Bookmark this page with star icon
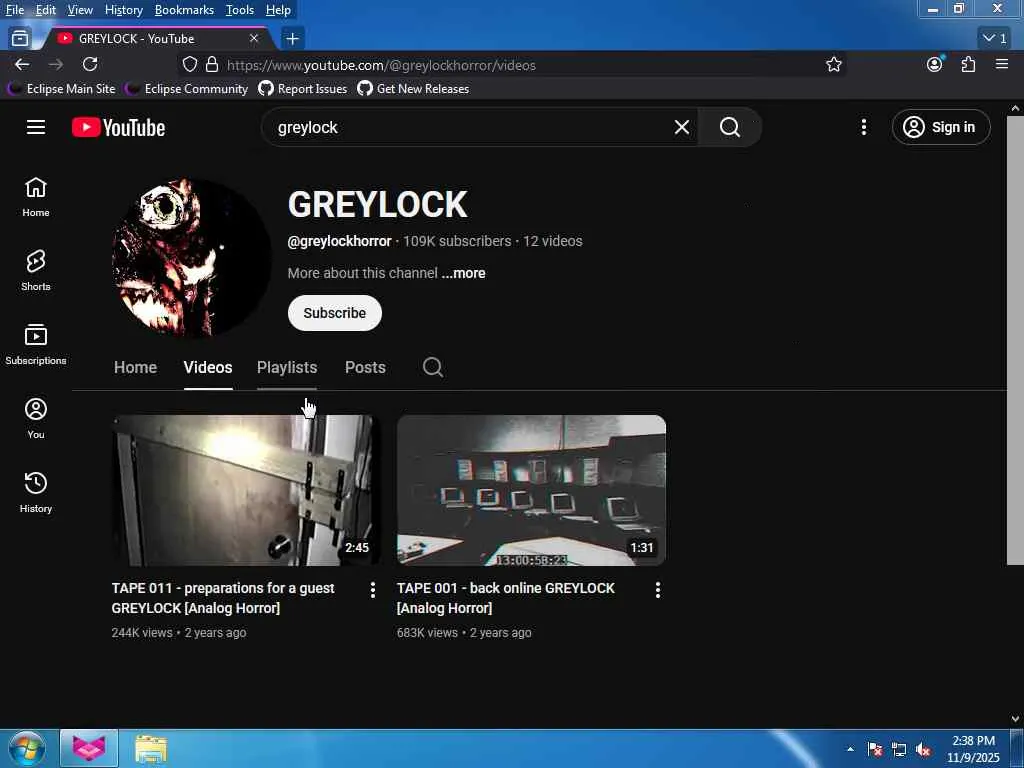This screenshot has width=1024, height=768. (x=833, y=65)
